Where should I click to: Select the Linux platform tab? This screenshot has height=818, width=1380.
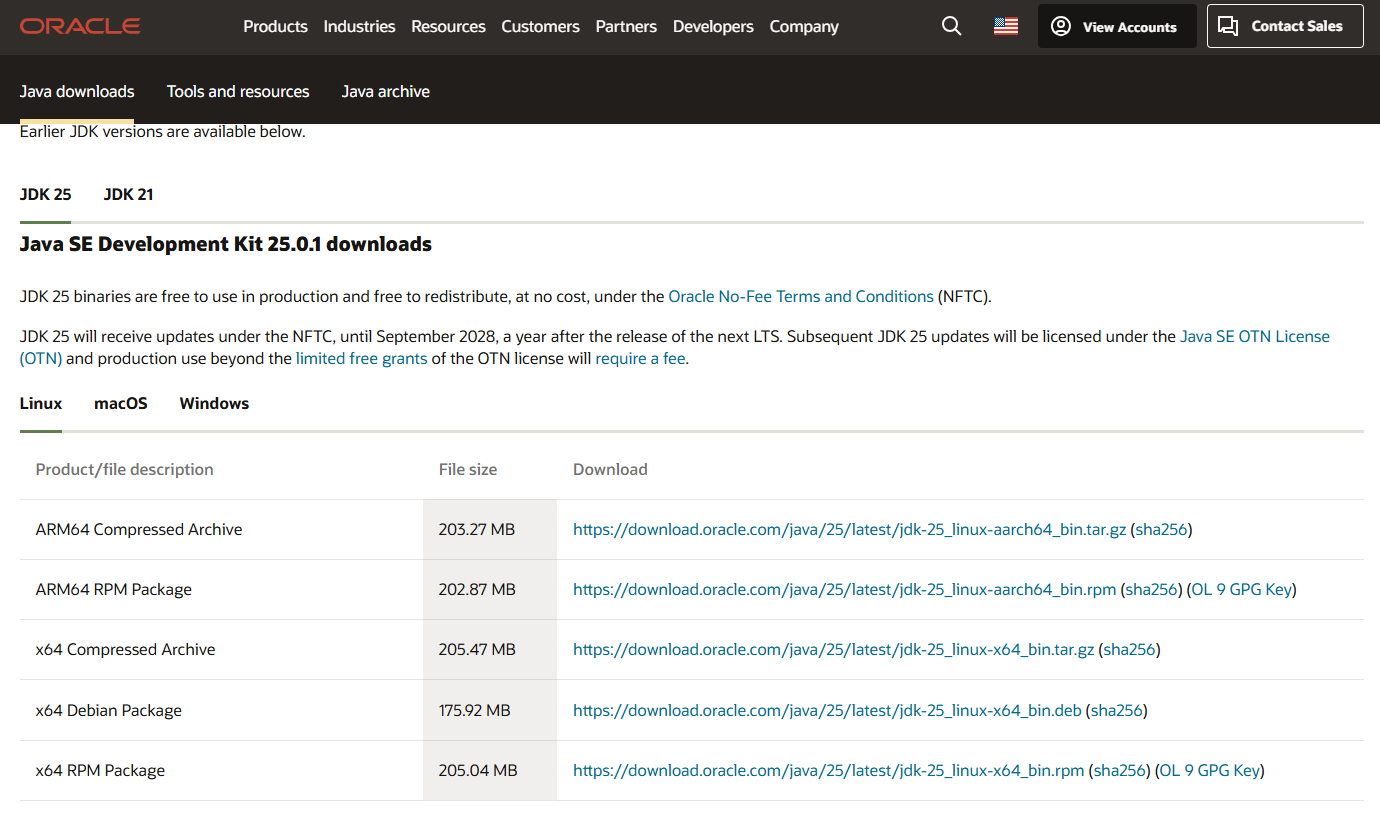41,403
